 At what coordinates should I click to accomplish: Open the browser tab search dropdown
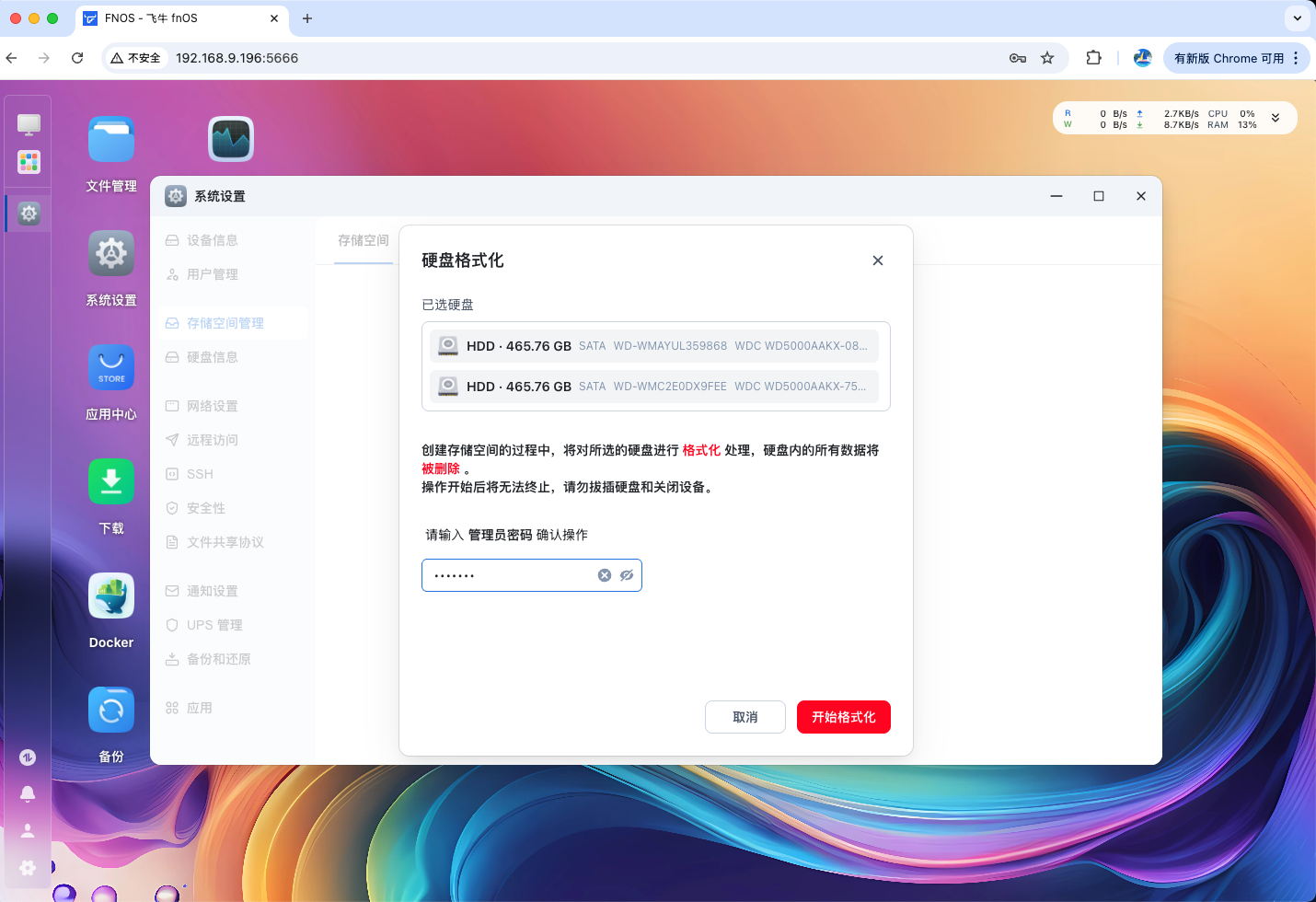[x=1297, y=18]
